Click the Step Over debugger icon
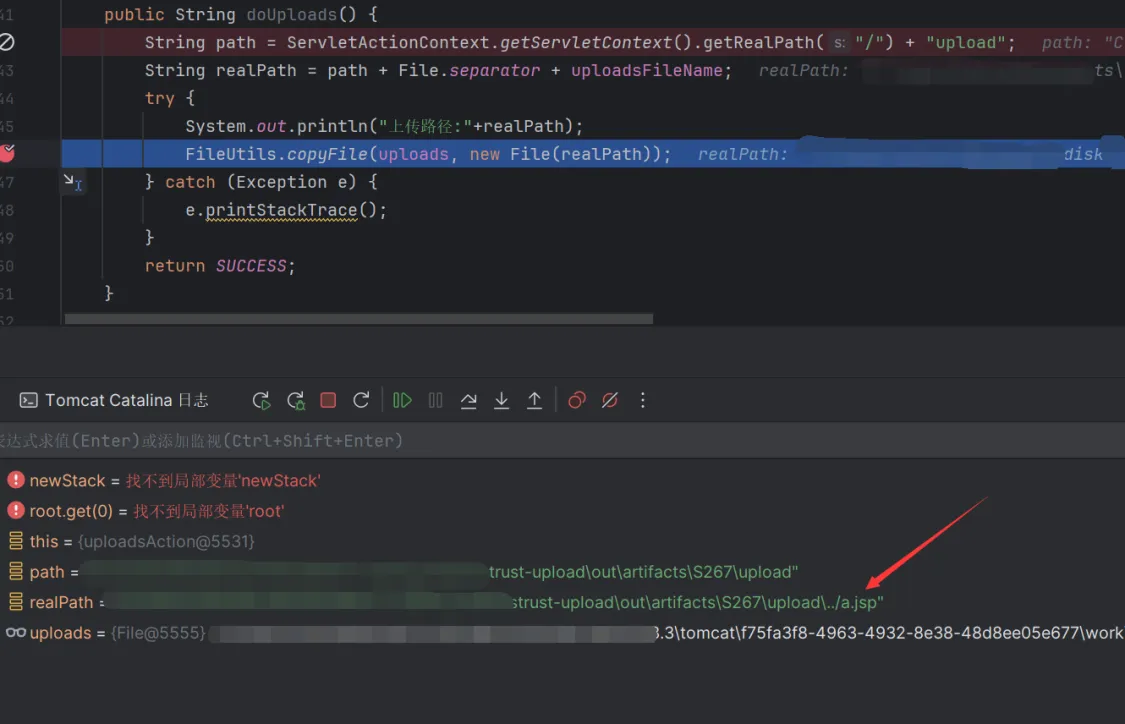 [x=468, y=400]
